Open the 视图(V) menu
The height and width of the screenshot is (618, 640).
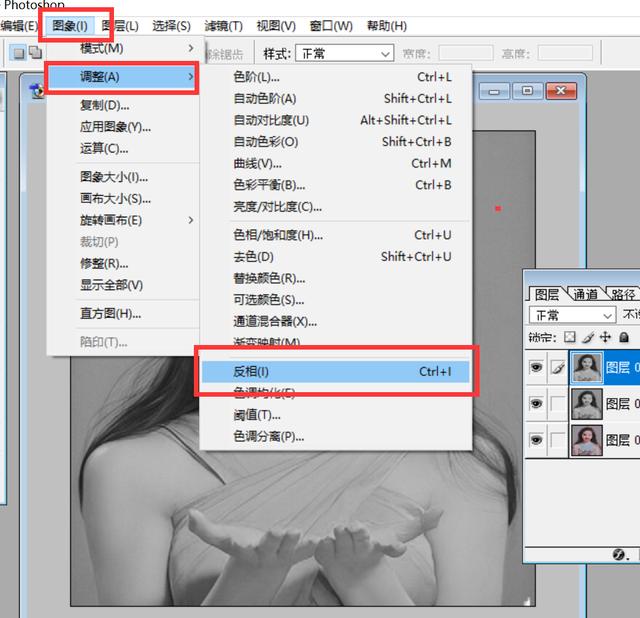[x=276, y=26]
